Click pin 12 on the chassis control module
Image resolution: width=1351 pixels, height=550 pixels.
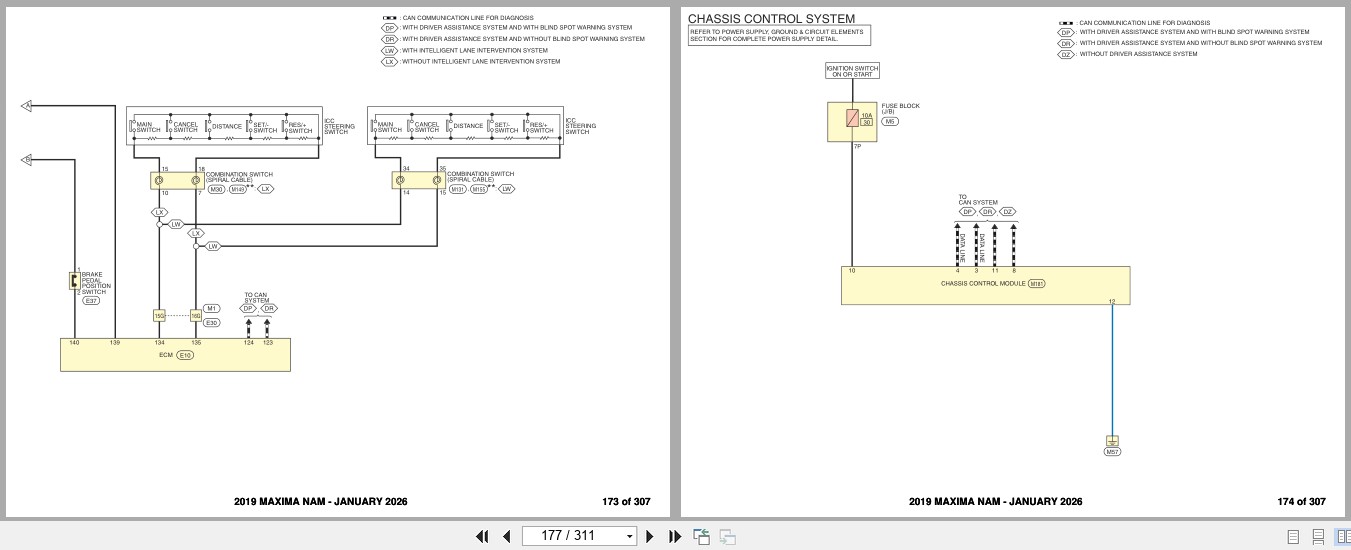[1112, 301]
